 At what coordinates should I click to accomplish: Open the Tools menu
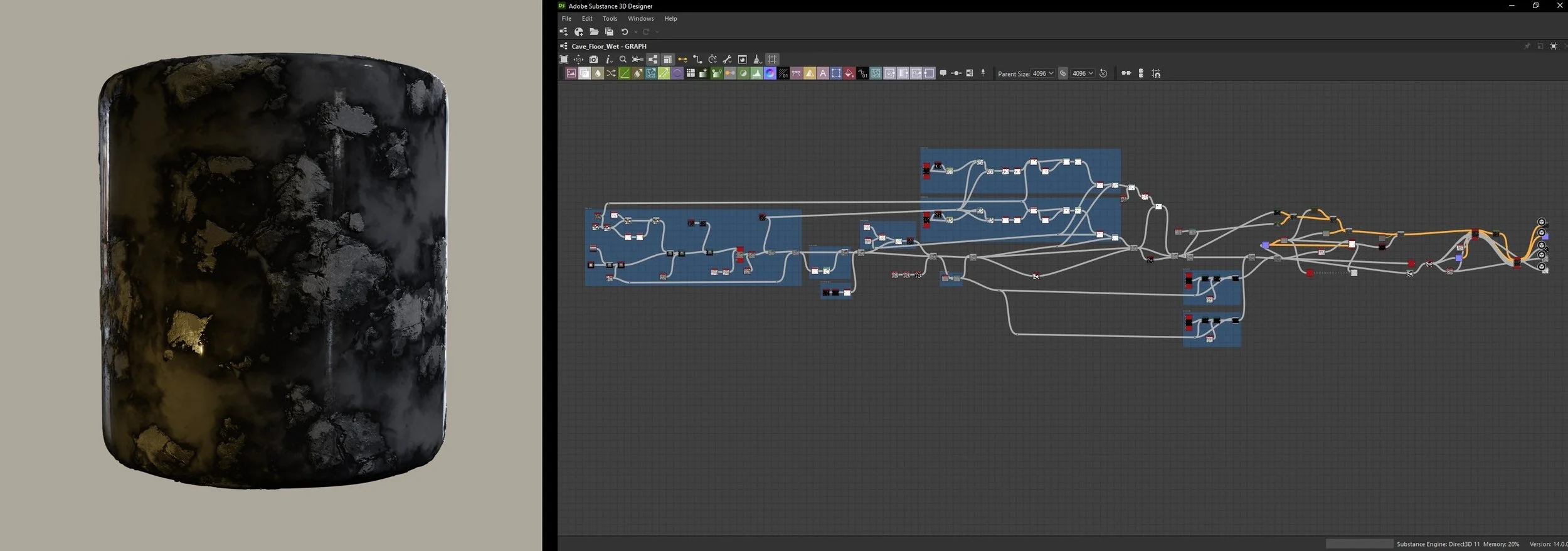pos(610,19)
